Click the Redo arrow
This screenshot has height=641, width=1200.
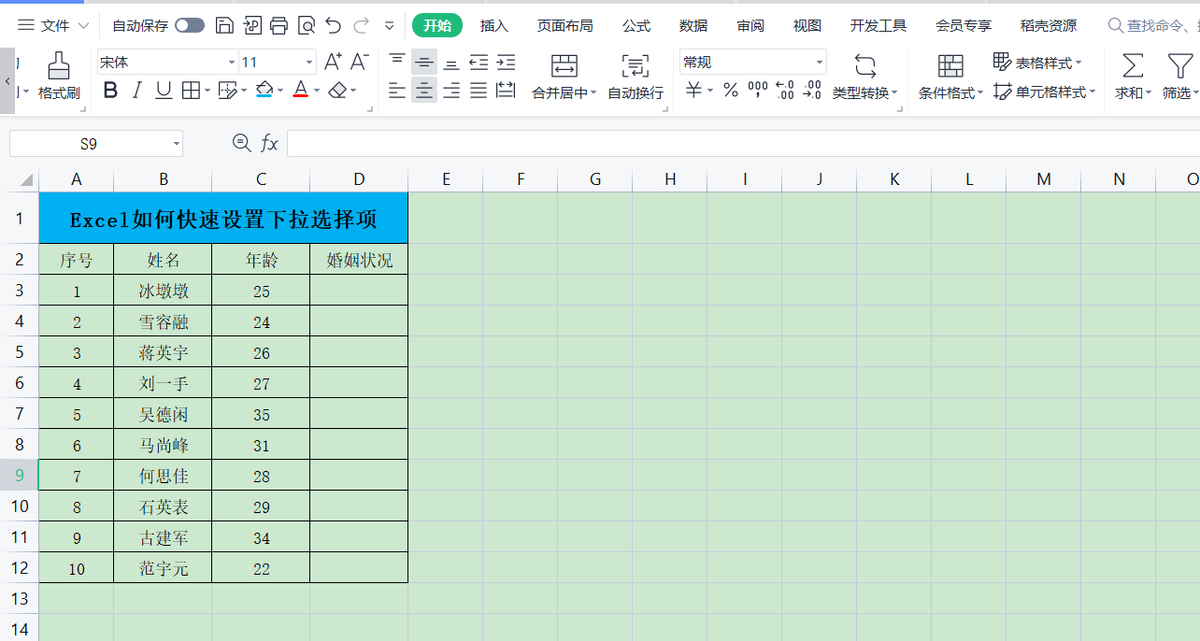(361, 25)
